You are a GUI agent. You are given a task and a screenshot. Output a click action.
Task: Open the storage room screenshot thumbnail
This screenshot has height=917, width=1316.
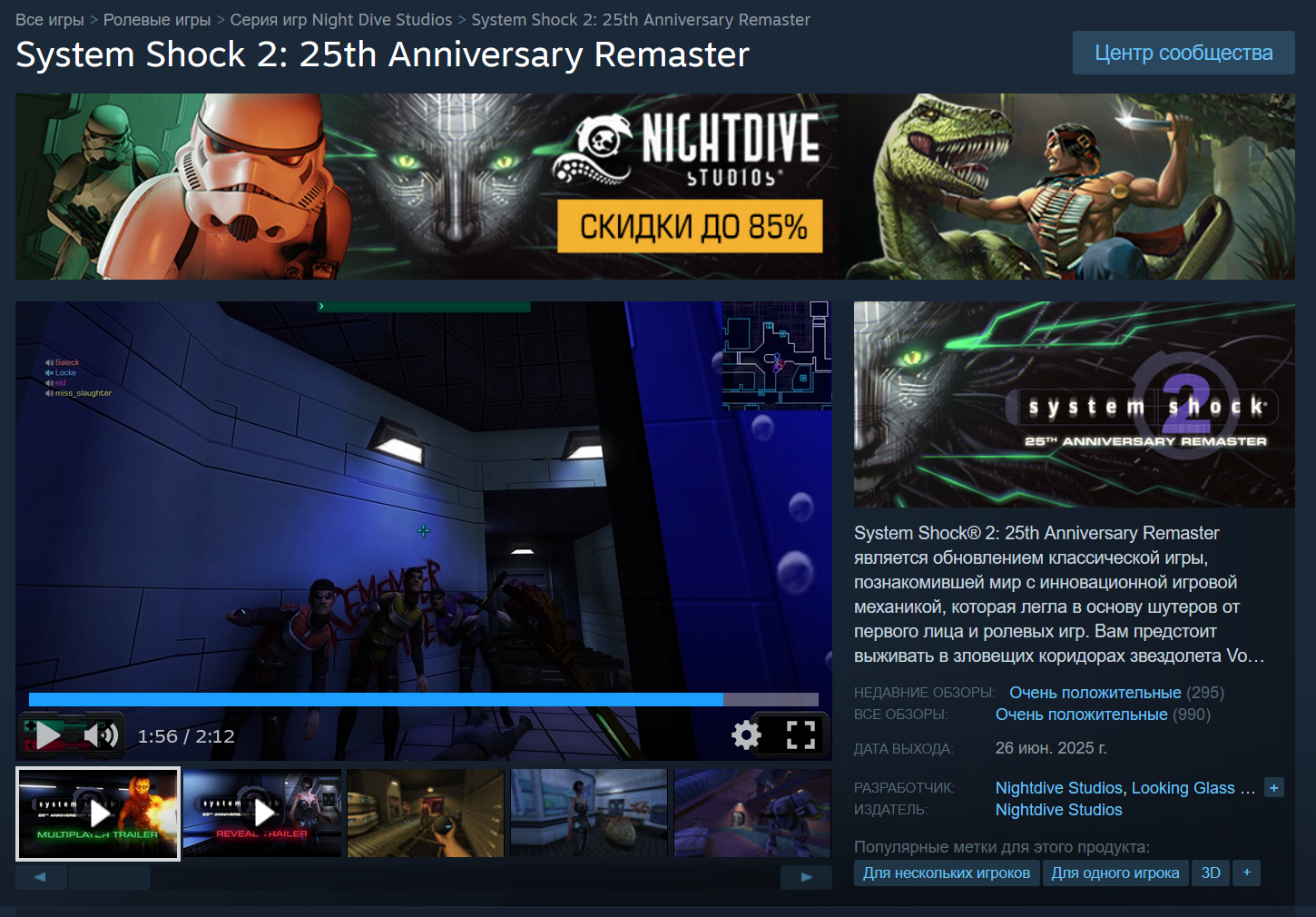point(426,813)
